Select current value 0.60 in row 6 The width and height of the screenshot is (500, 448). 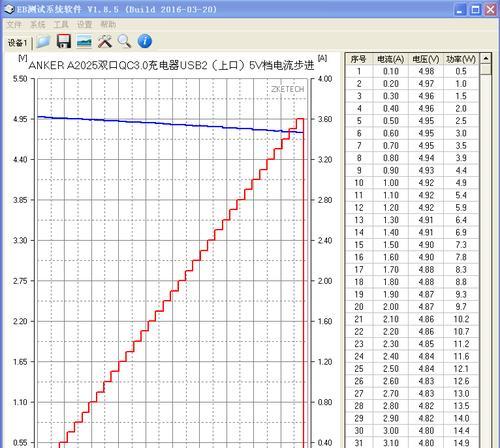(x=391, y=133)
